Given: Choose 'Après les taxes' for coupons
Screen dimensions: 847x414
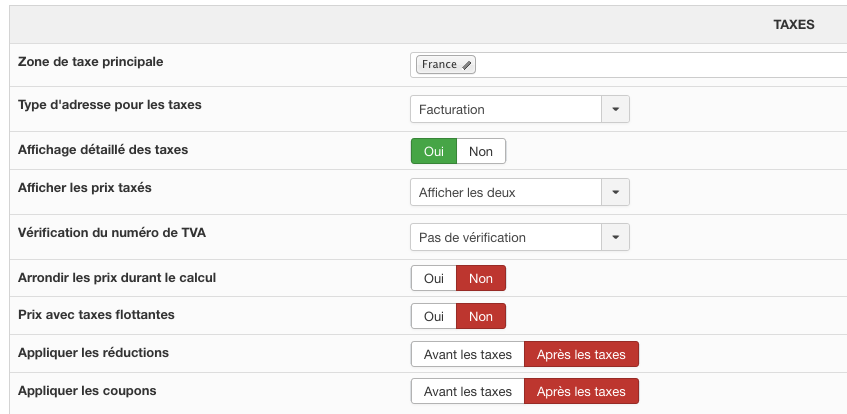Looking at the screenshot, I should [581, 391].
